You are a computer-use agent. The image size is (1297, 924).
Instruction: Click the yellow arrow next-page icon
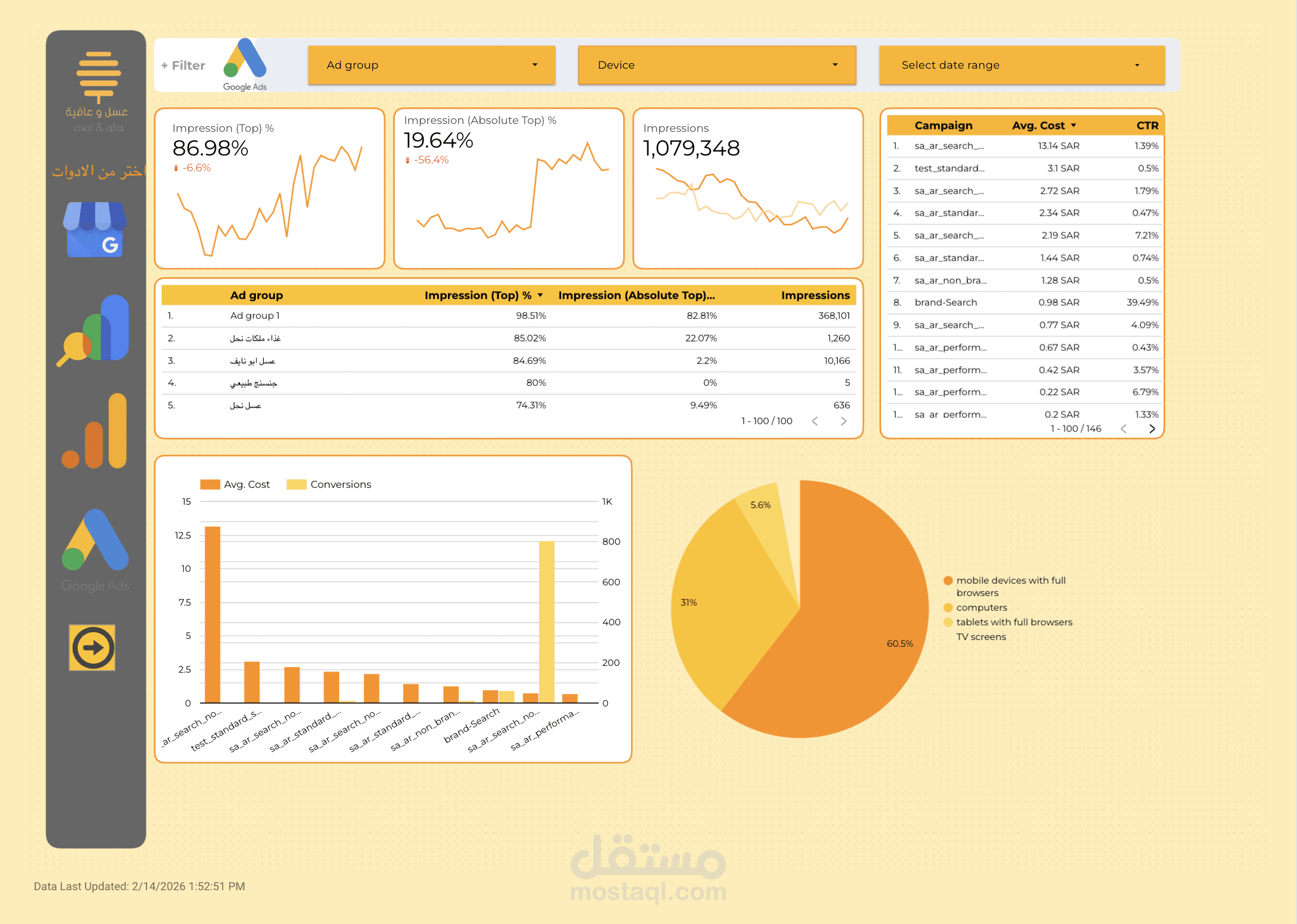[x=92, y=647]
